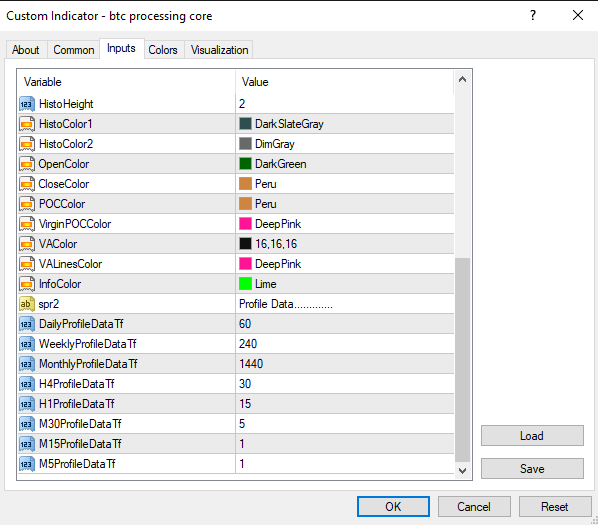Open the Visualization tab
This screenshot has height=525, width=598.
219,50
